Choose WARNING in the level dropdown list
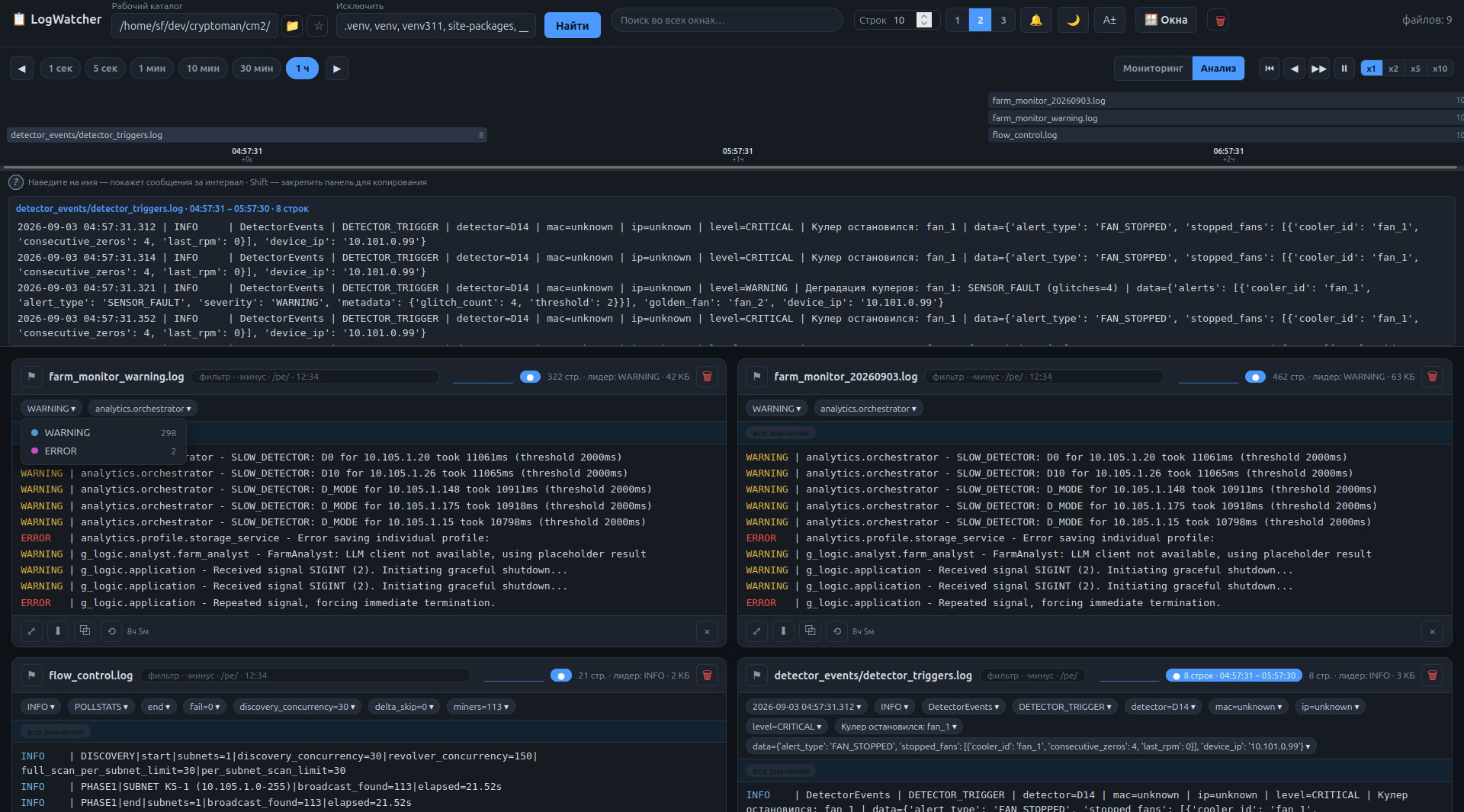1464x812 pixels. (104, 432)
